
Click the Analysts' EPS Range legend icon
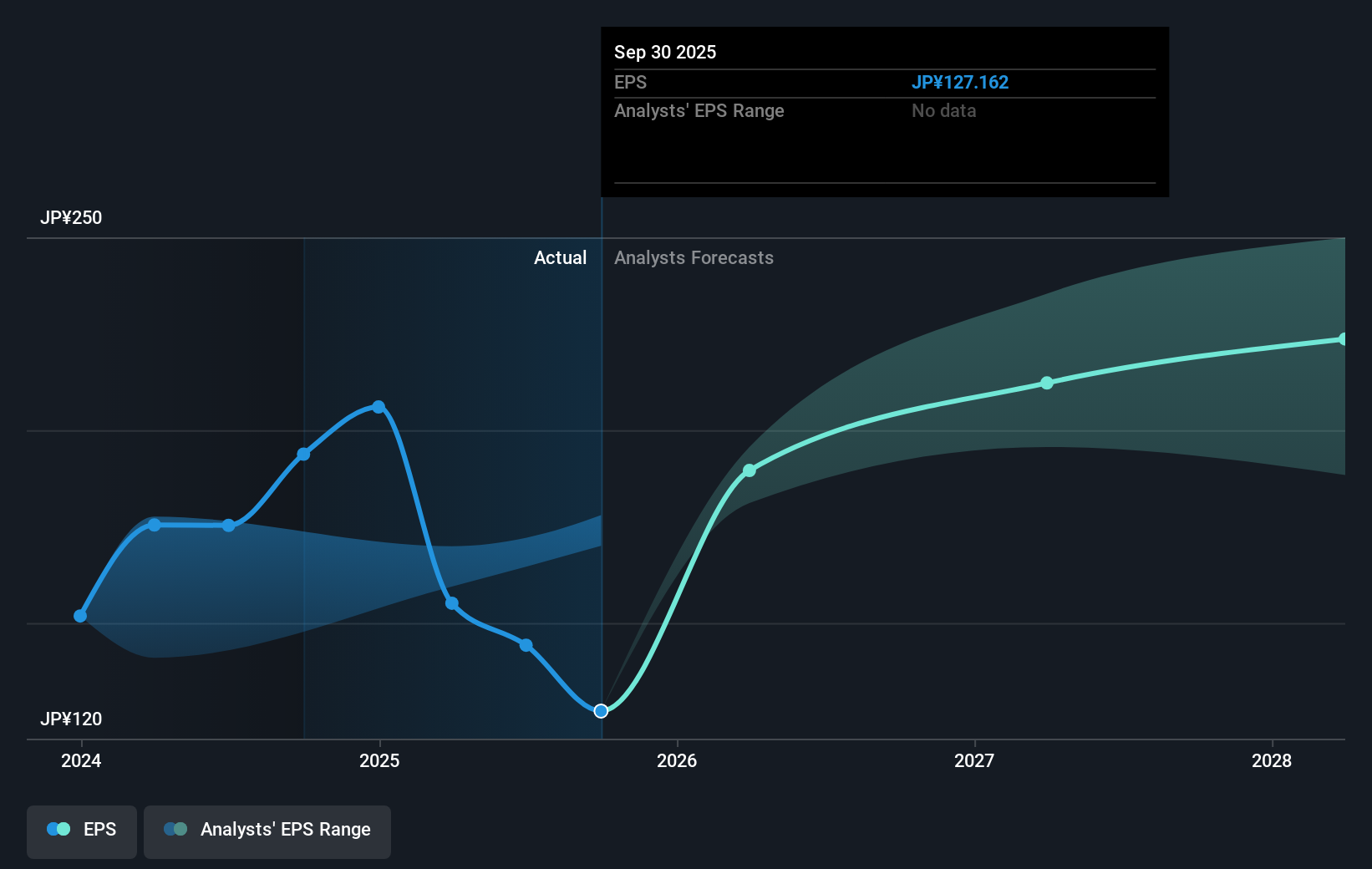(175, 828)
